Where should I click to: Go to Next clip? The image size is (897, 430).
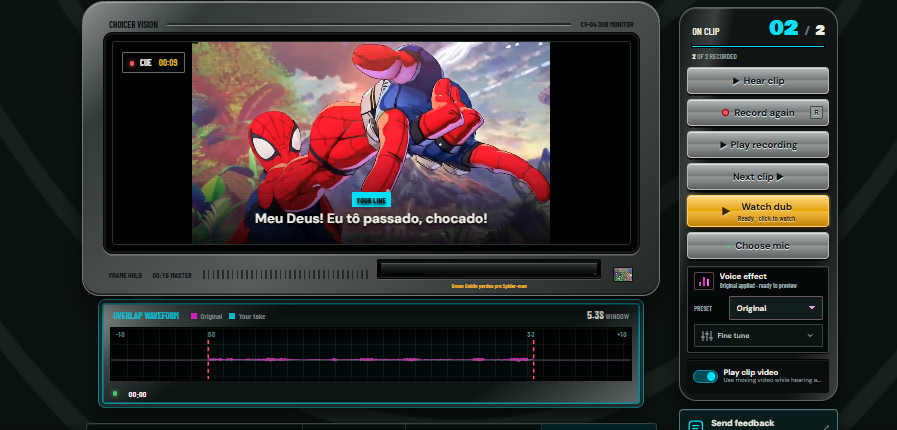[x=757, y=177]
